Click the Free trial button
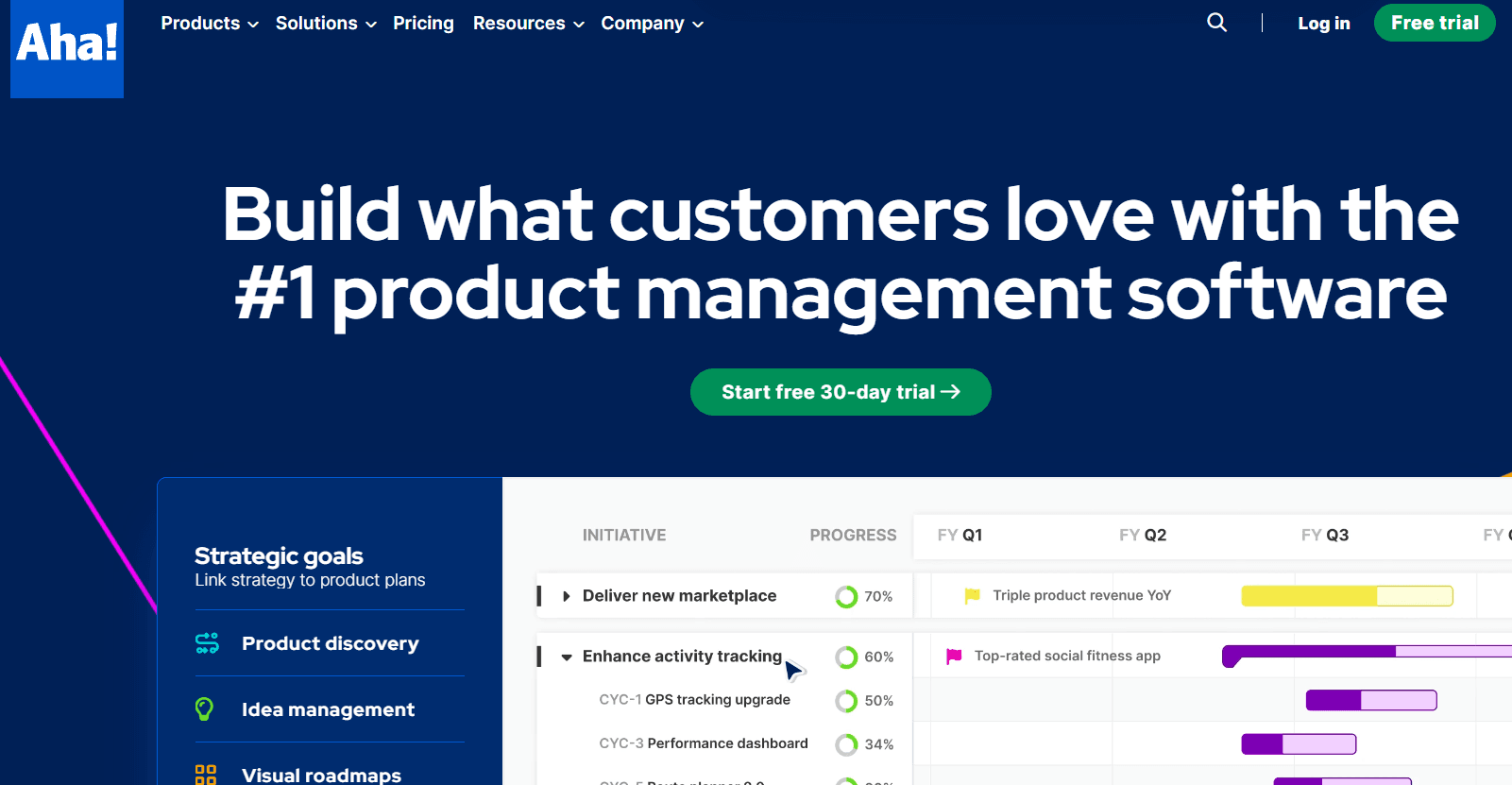Screen dimensions: 1512x785 tap(1435, 23)
